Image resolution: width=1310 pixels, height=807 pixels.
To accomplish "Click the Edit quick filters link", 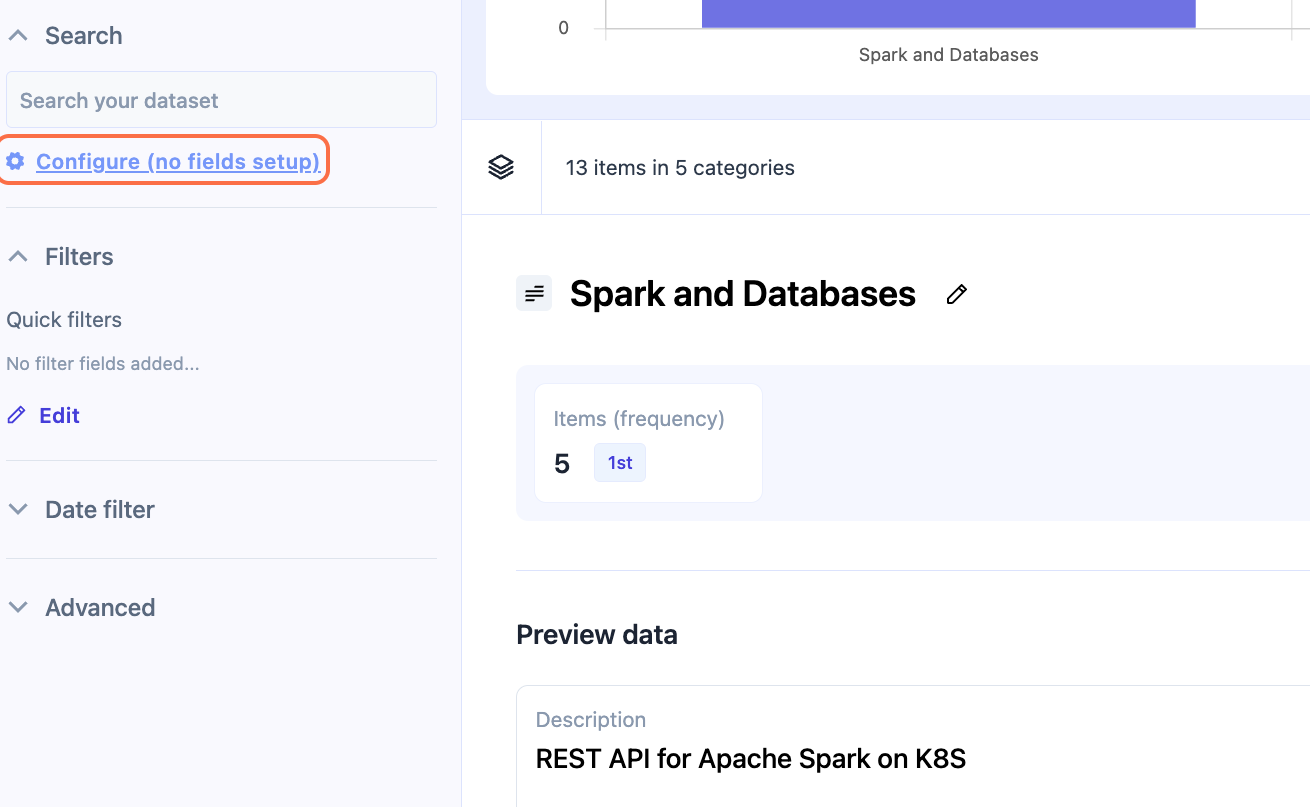I will coord(59,415).
